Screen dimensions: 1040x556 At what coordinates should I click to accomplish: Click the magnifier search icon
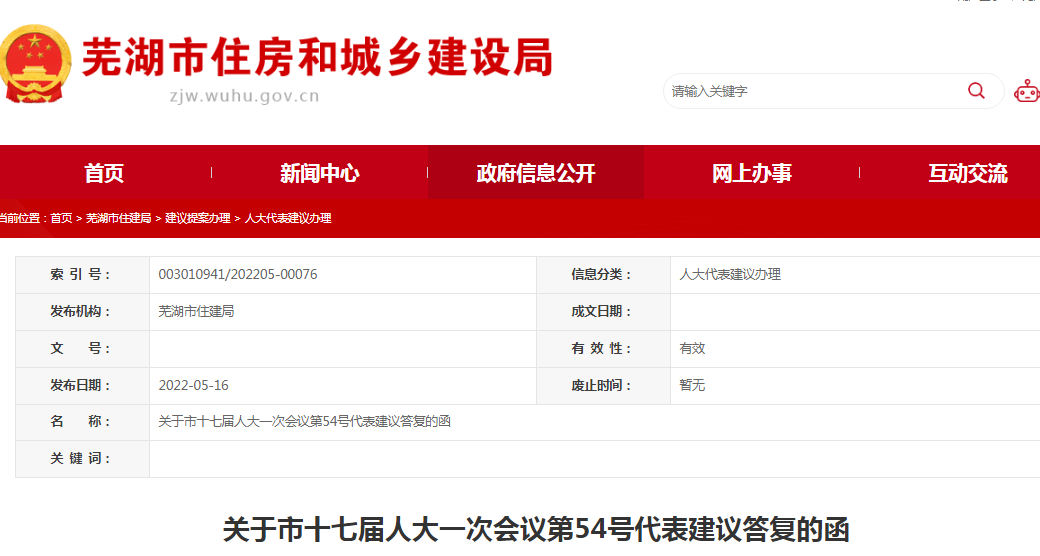click(976, 91)
